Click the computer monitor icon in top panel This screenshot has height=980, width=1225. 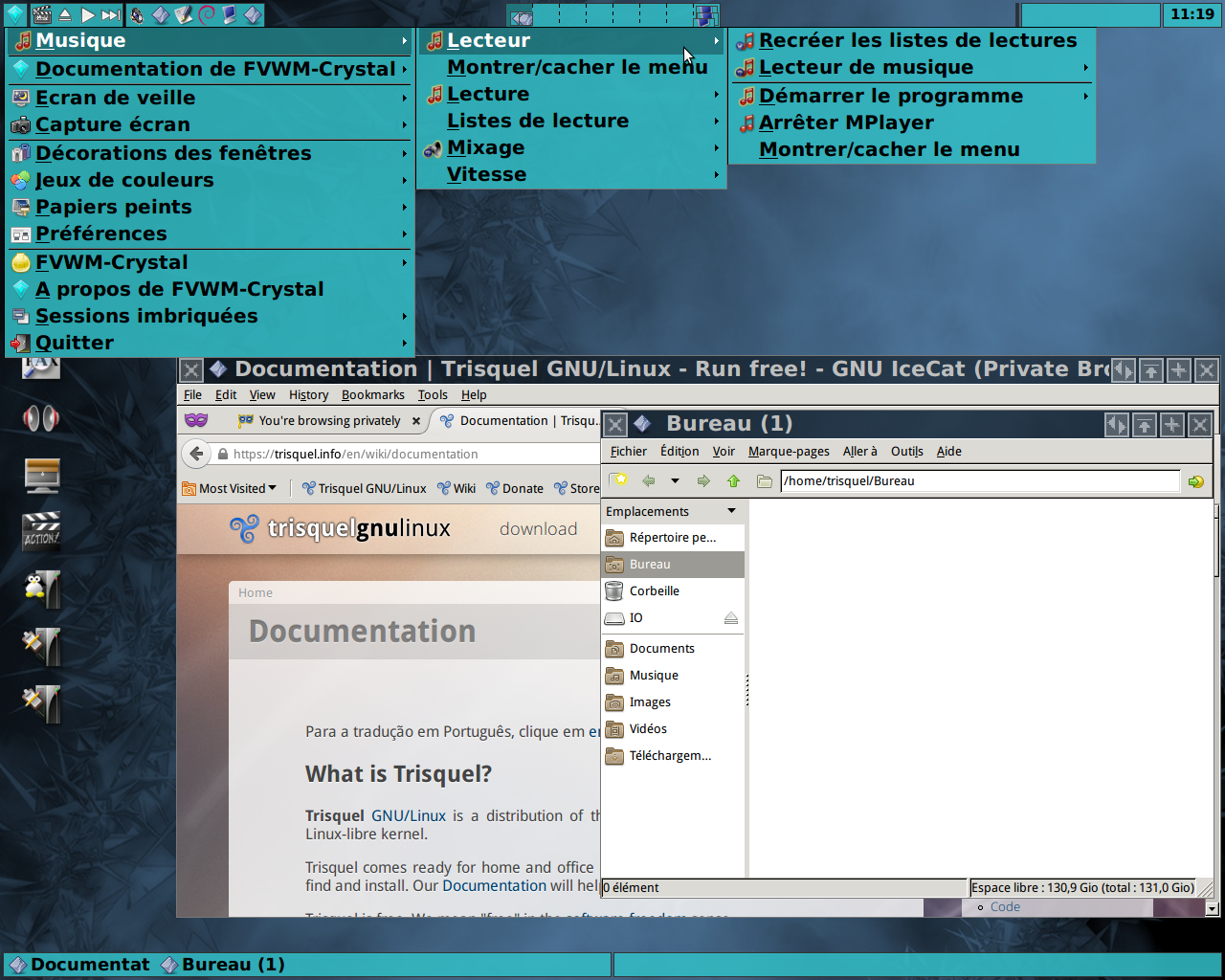pyautogui.click(x=230, y=14)
